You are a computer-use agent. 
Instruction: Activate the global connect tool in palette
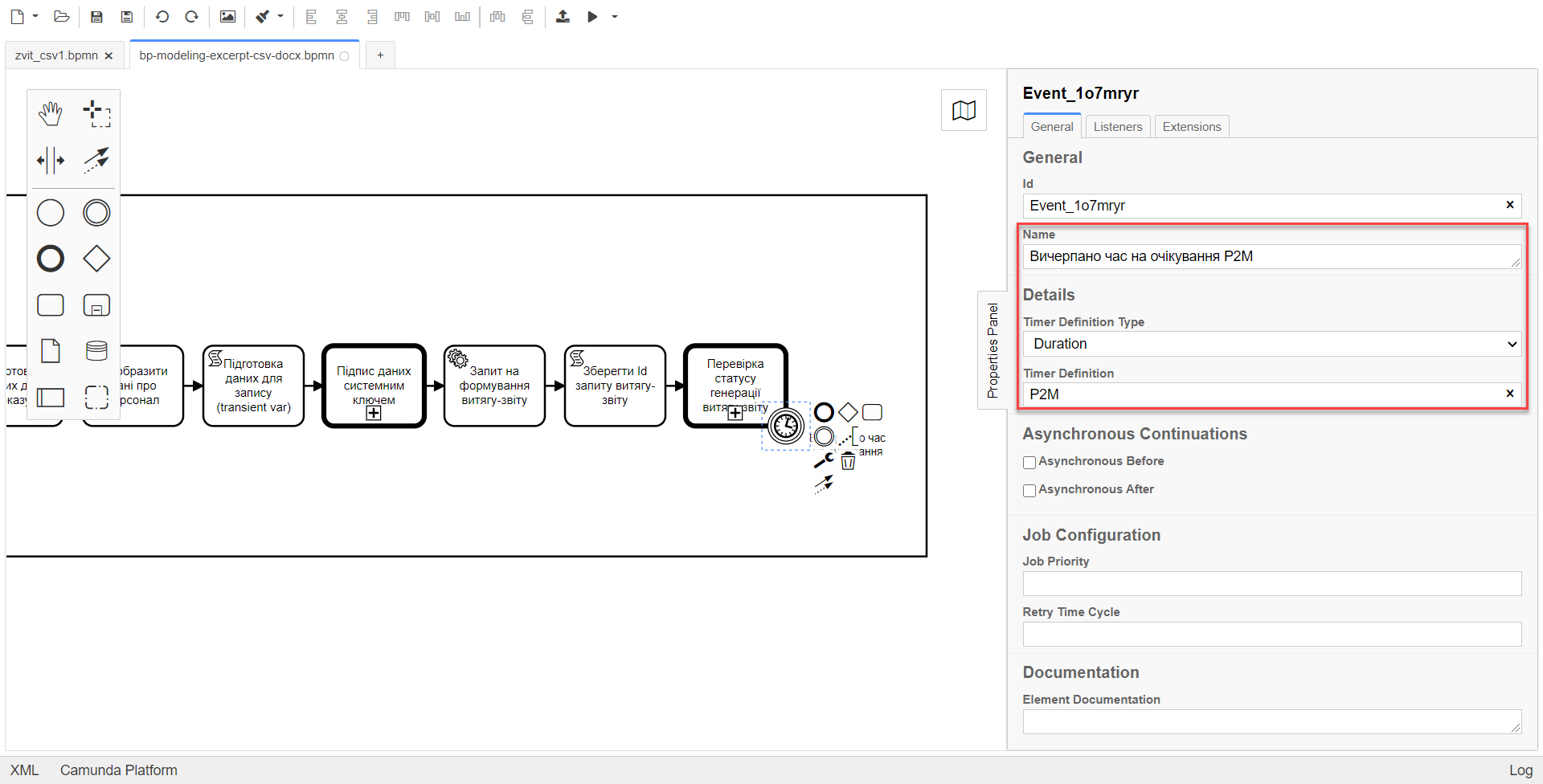pyautogui.click(x=96, y=160)
